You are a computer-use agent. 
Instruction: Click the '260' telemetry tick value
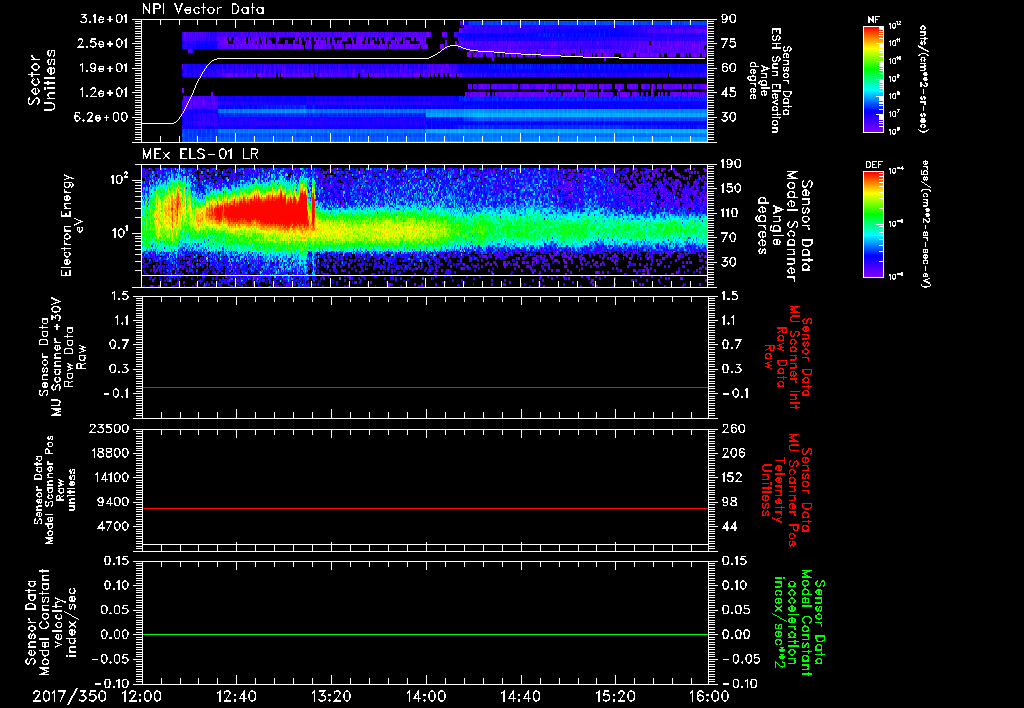coord(731,429)
